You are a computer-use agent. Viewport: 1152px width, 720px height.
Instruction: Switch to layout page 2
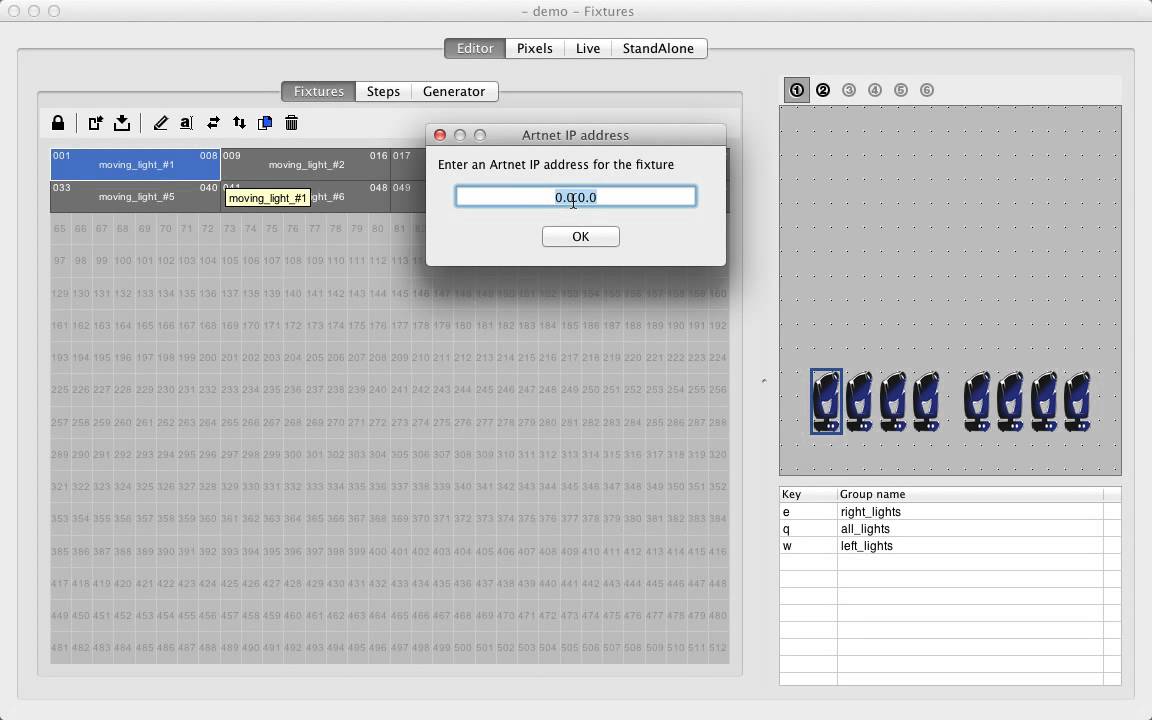(x=823, y=90)
